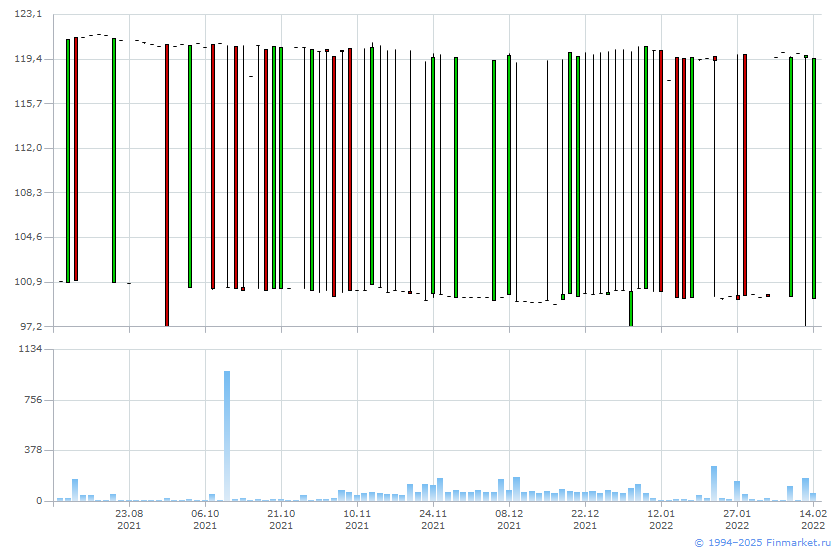The image size is (840, 550).
Task: Click the 14.02 2022 date label
Action: click(813, 519)
